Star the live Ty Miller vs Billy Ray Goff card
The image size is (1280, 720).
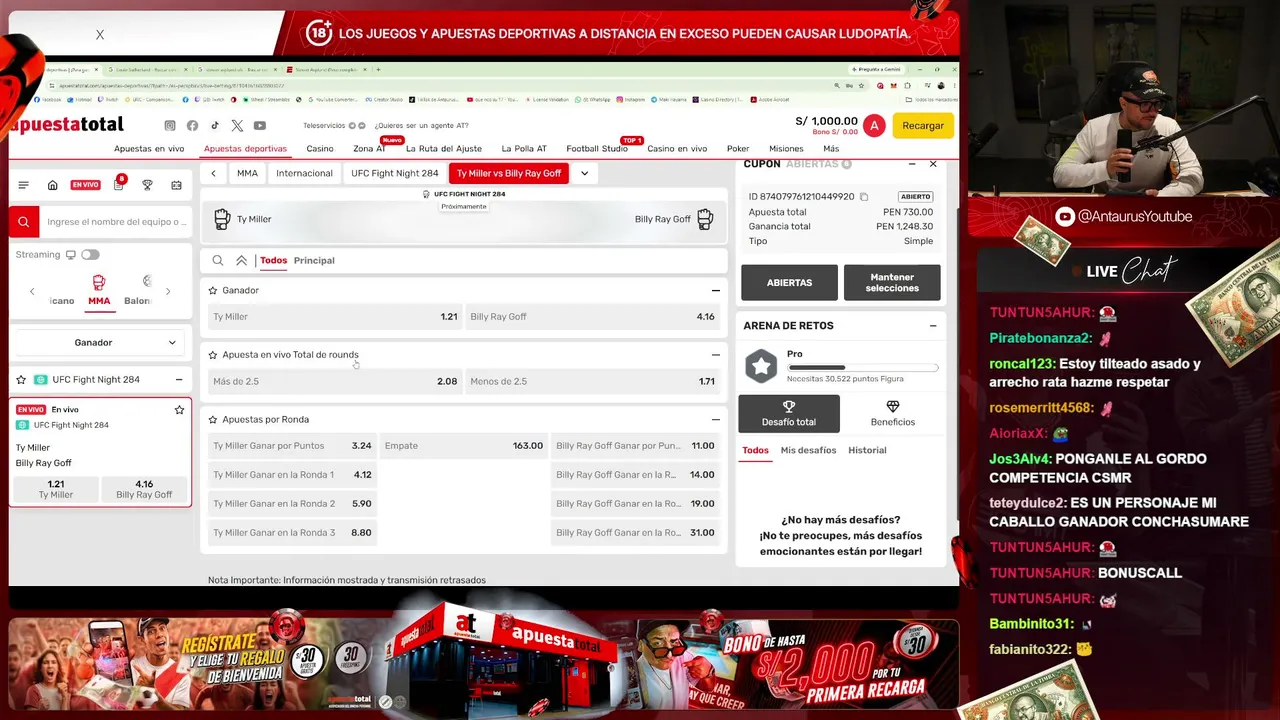(179, 410)
